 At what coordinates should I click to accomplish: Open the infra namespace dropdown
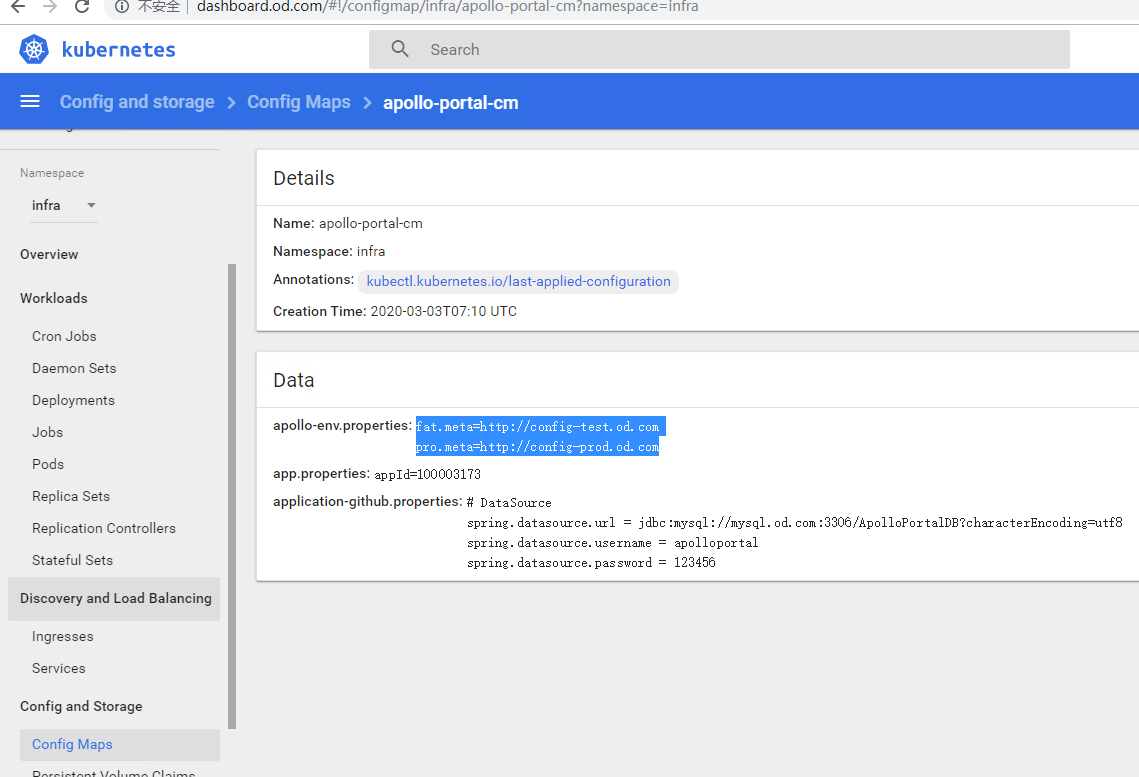click(64, 205)
